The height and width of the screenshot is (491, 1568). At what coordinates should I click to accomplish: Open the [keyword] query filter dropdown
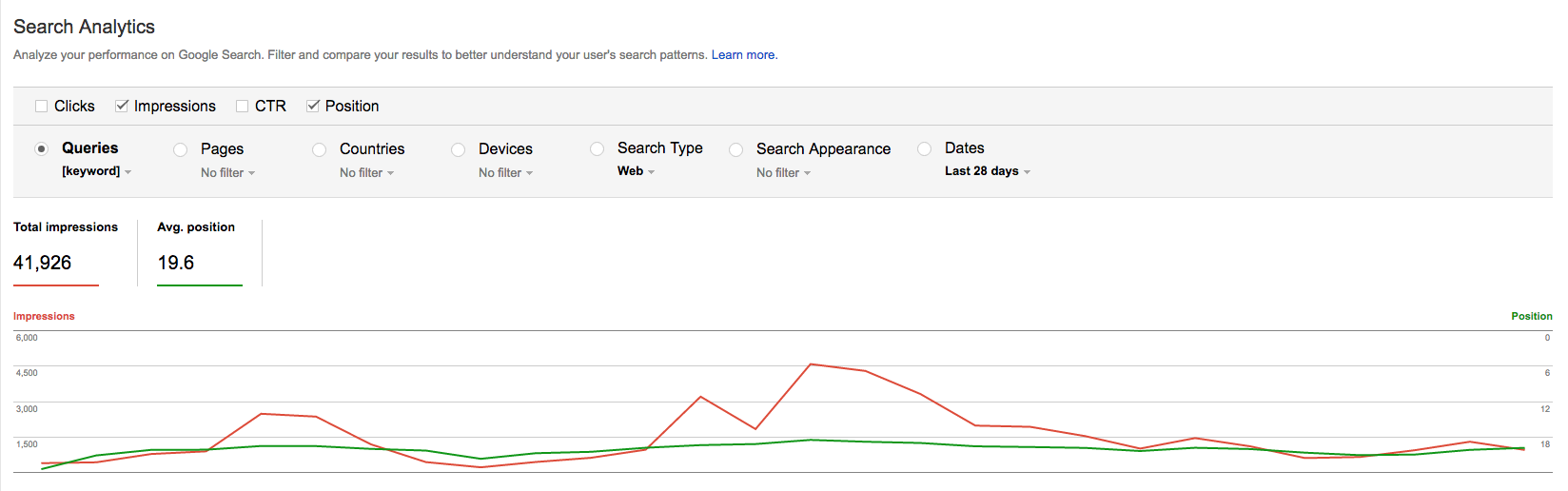pos(96,171)
